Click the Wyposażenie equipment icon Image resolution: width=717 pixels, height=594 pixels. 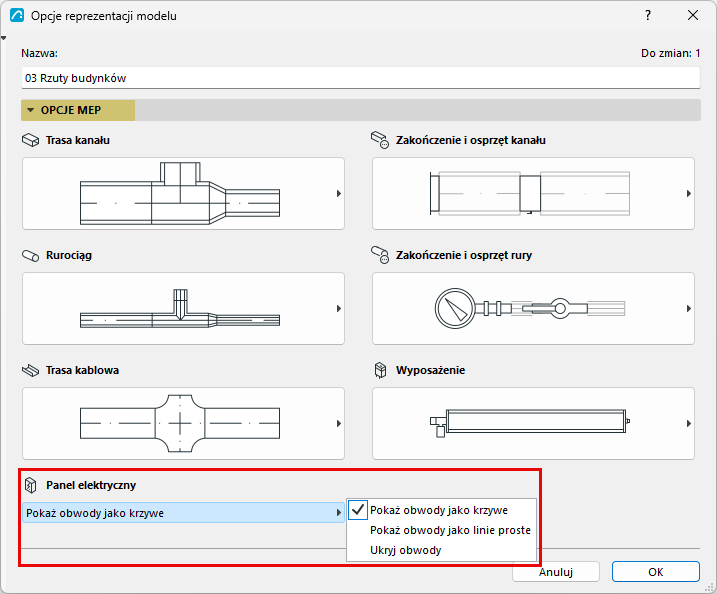pos(380,370)
